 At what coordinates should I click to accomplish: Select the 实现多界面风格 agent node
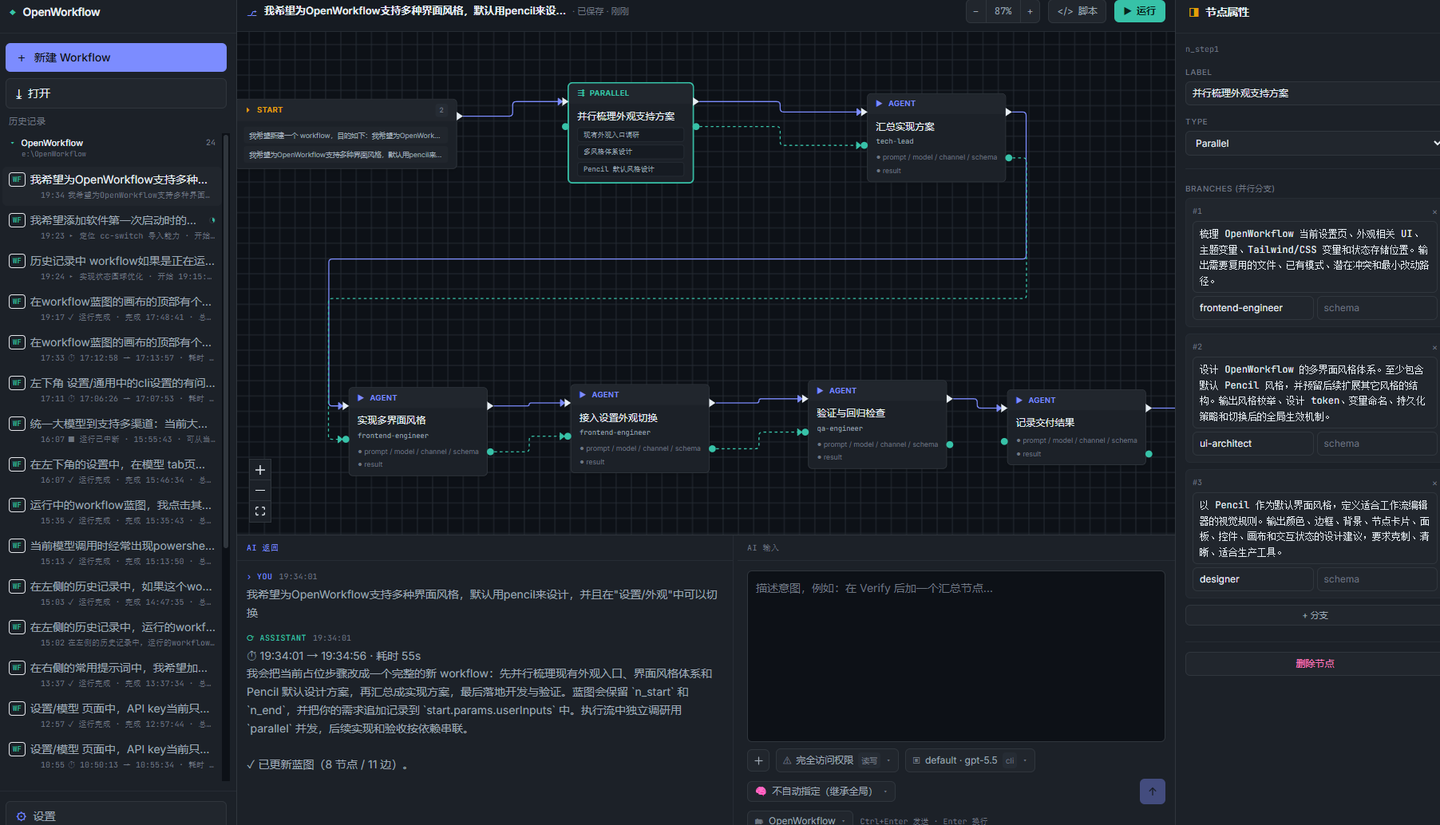point(418,431)
